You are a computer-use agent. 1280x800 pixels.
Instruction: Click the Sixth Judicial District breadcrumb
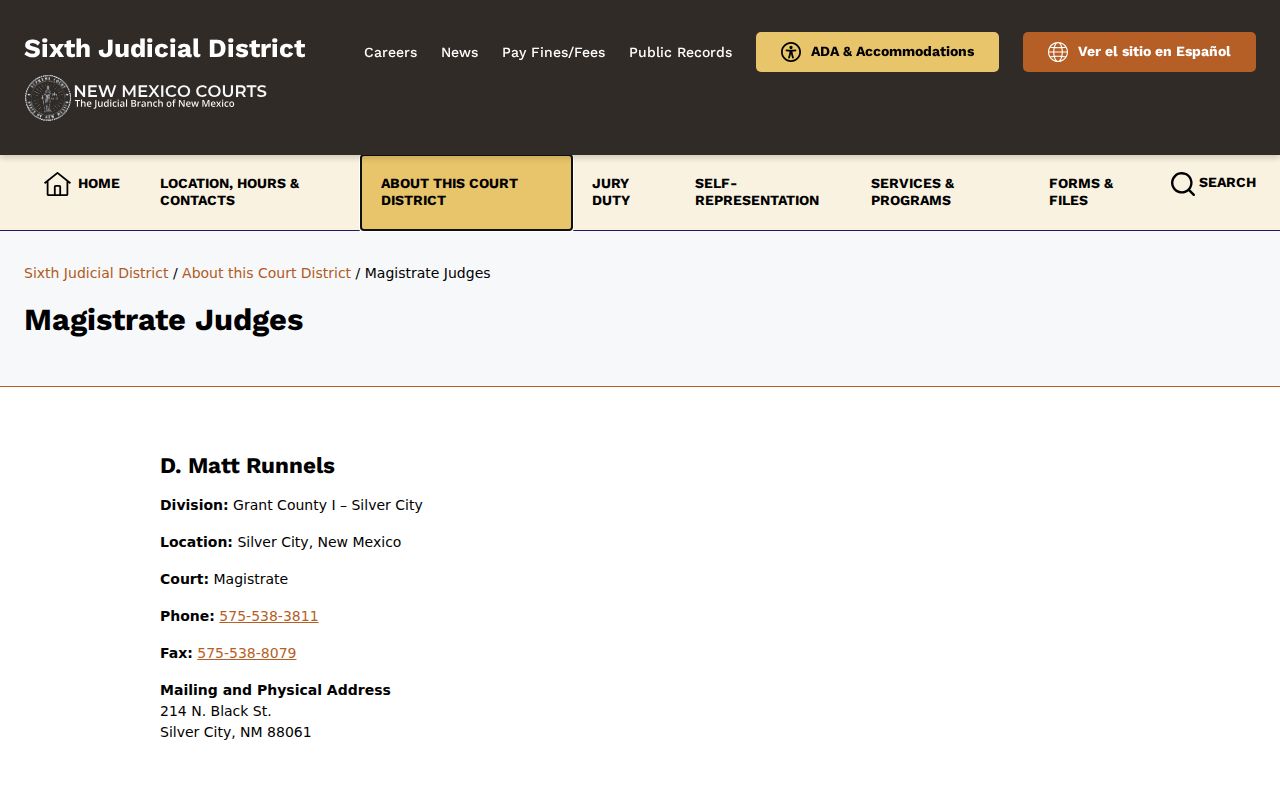pos(96,273)
